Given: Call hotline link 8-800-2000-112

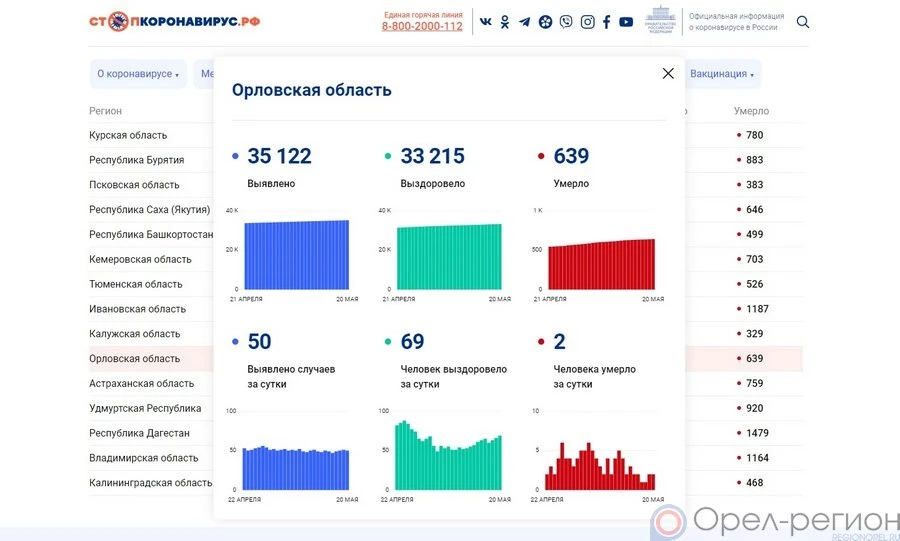Looking at the screenshot, I should pyautogui.click(x=422, y=26).
